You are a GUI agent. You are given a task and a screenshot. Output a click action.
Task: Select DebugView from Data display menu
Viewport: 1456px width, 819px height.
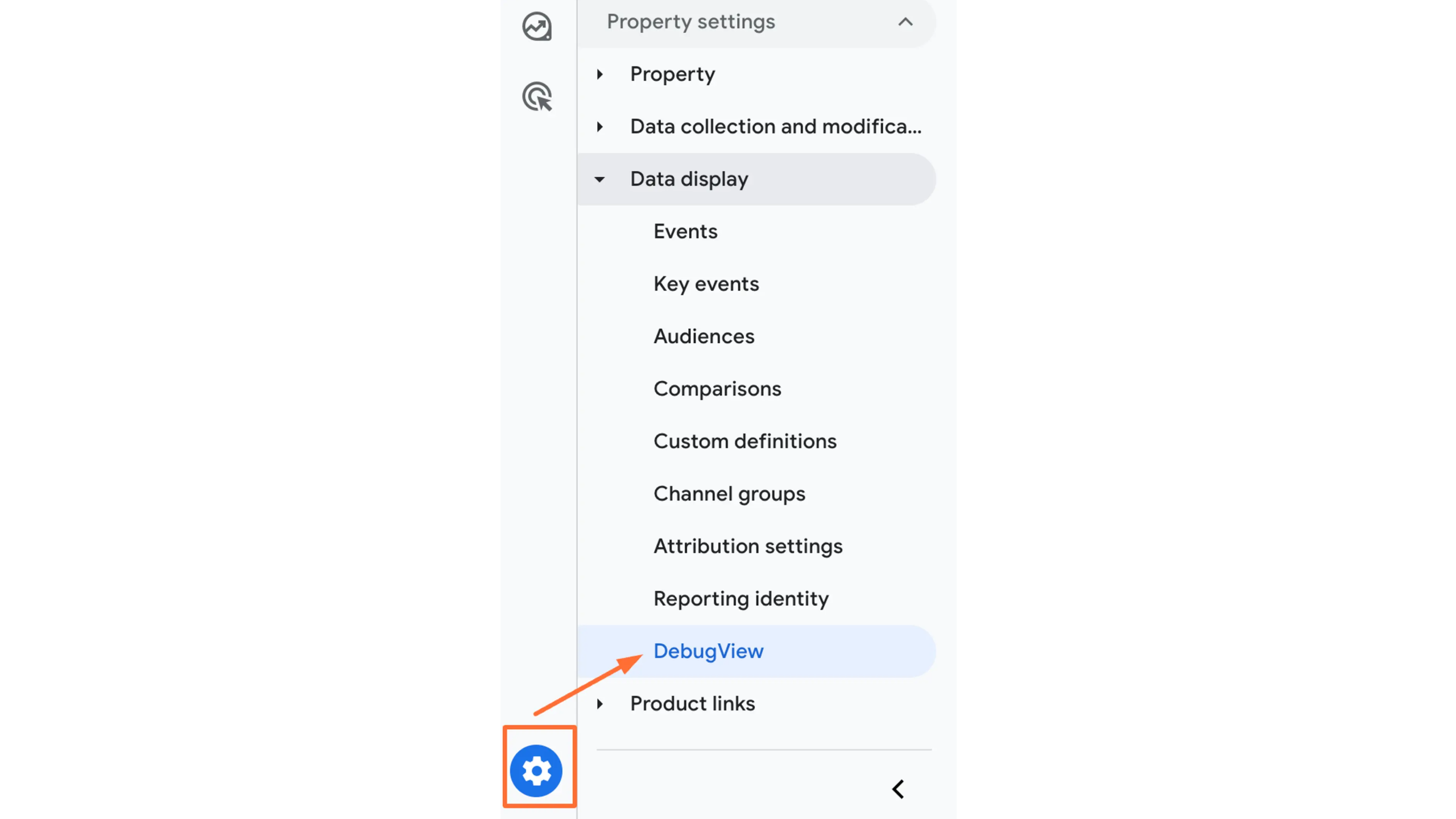(x=709, y=651)
